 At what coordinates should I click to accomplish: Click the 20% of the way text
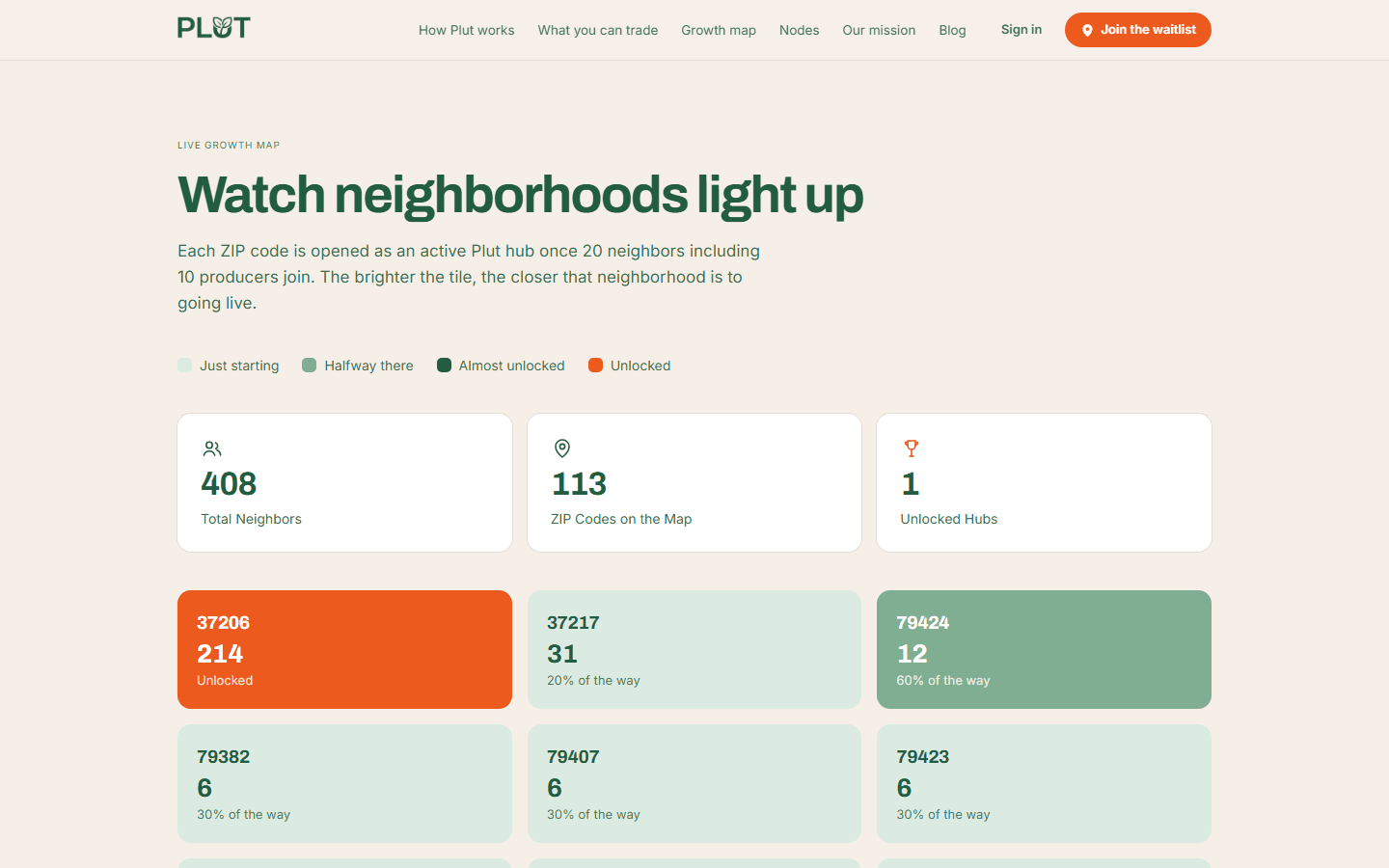pos(593,680)
